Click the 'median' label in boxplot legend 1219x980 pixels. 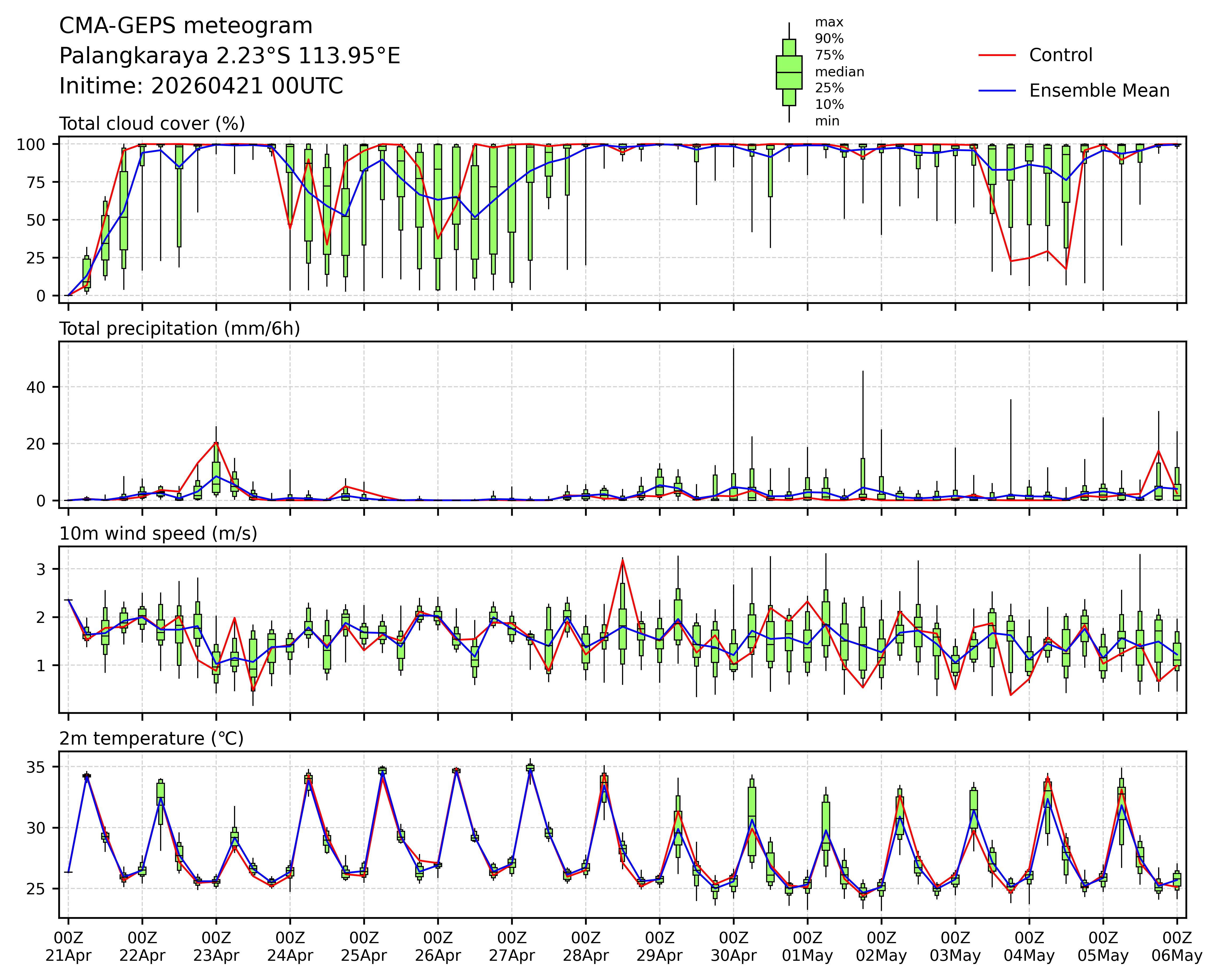click(839, 72)
